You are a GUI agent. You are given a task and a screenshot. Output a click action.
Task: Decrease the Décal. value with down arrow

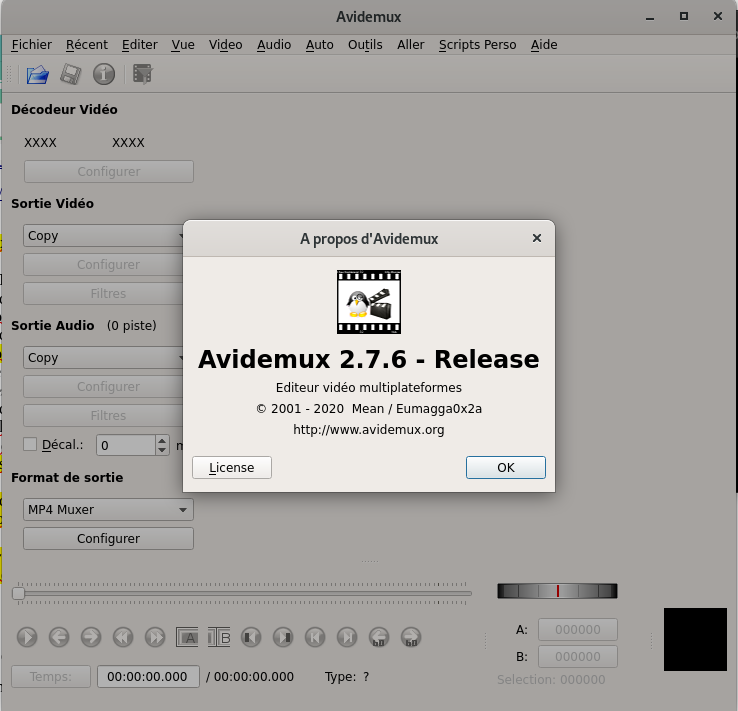pos(162,450)
